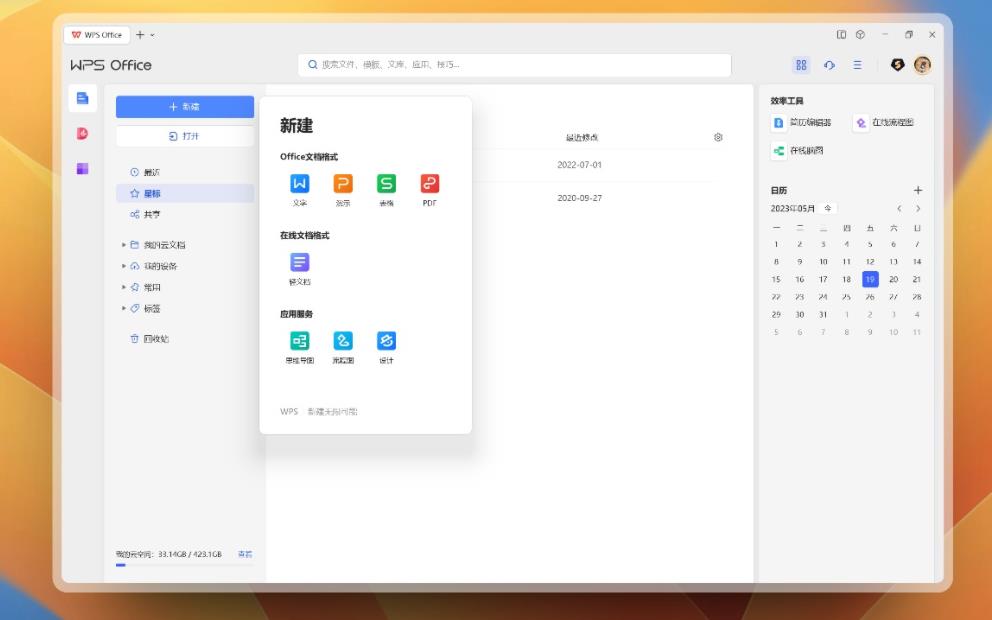992x620 pixels.
Task: Switch to the WPS Office tab
Action: 97,35
